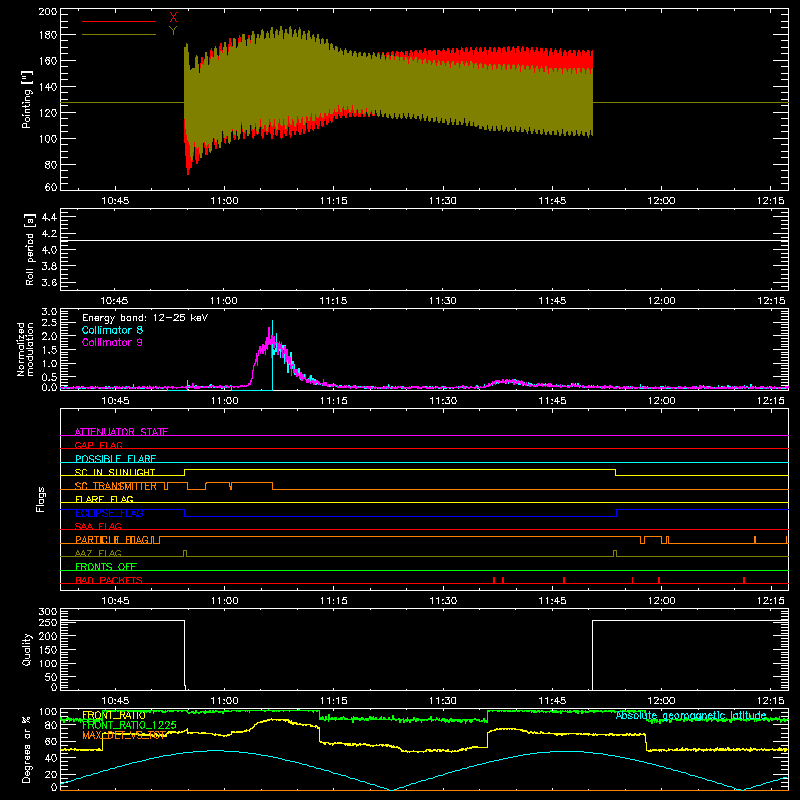800x800 pixels.
Task: Click the 3.6 tick on Roll period axis
Action: [49, 283]
